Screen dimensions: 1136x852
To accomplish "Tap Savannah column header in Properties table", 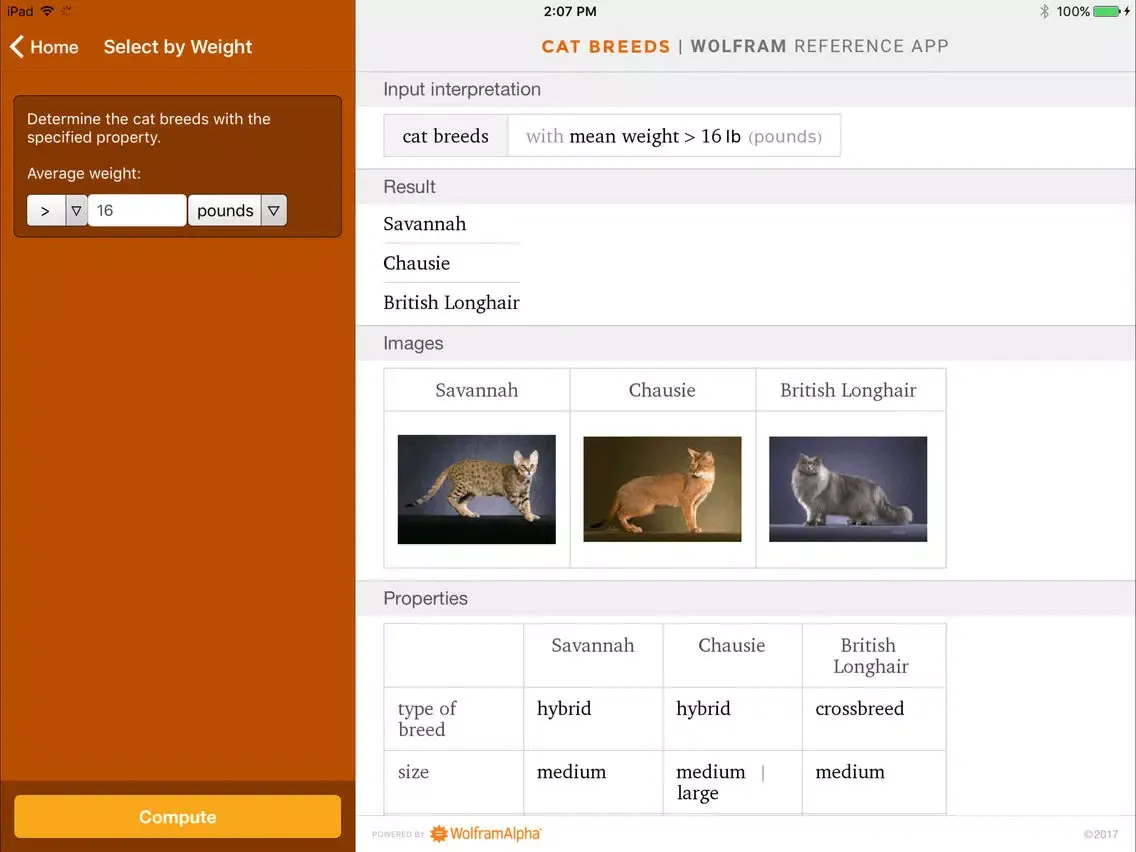I will click(593, 656).
